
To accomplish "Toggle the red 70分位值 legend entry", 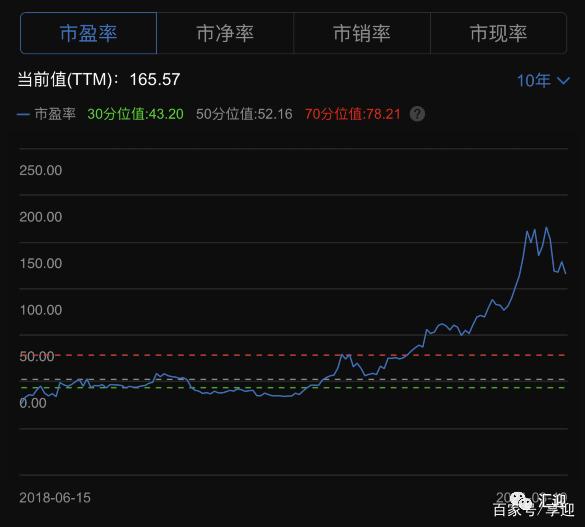I will click(x=353, y=114).
